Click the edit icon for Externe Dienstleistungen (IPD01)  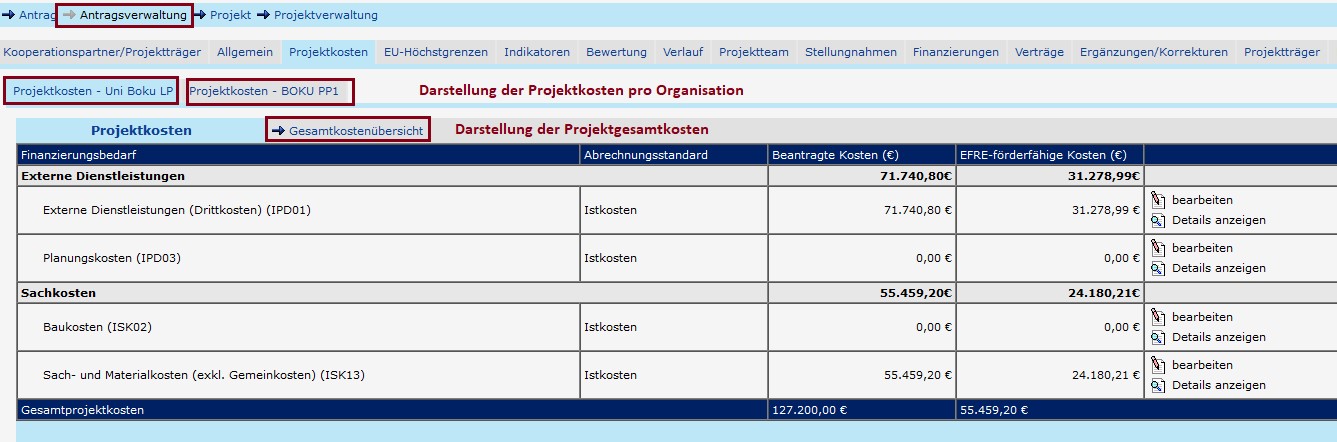coord(1158,200)
